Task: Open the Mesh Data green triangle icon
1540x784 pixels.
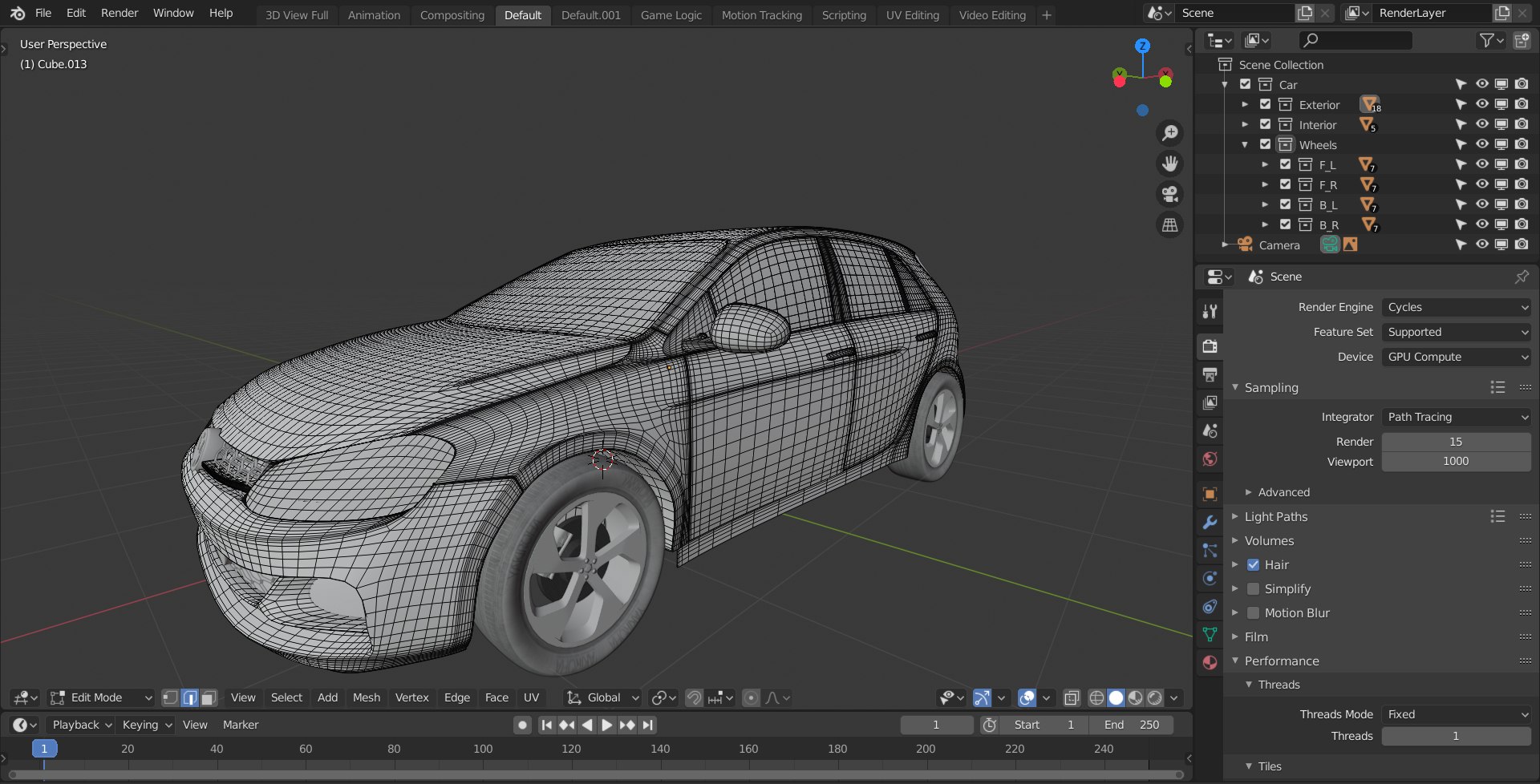Action: pos(1210,634)
